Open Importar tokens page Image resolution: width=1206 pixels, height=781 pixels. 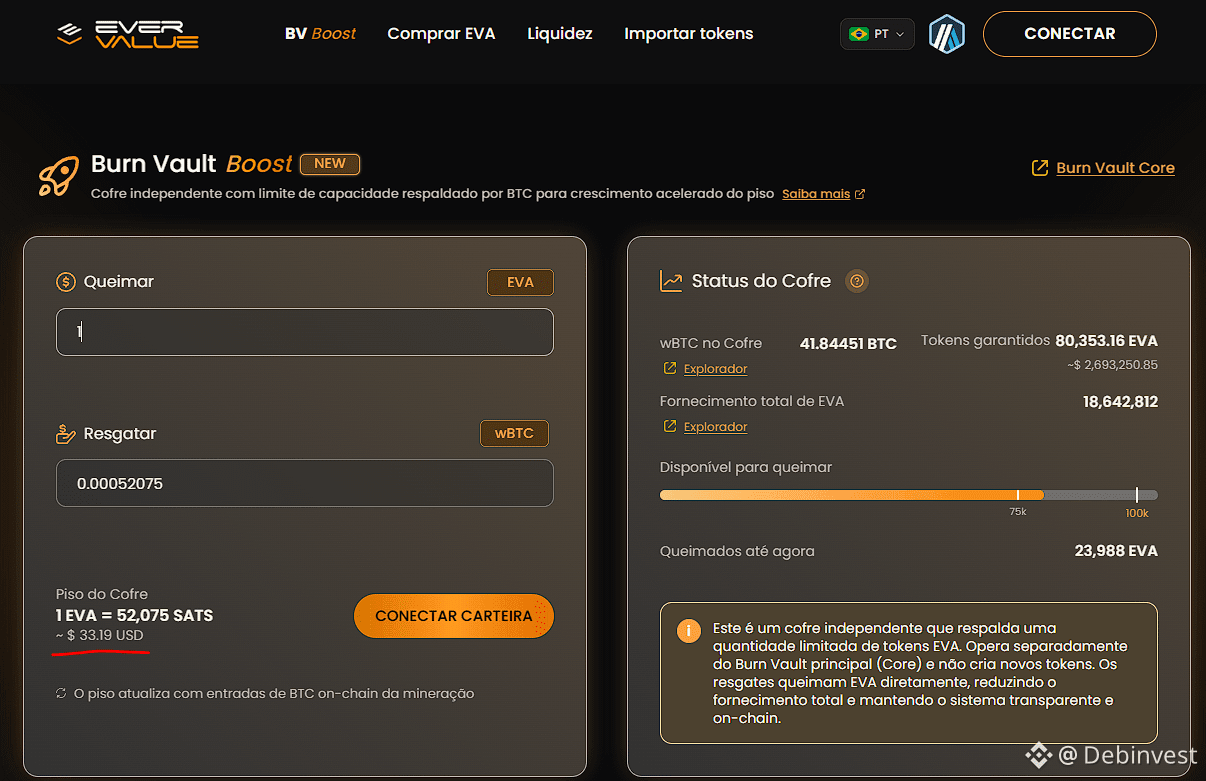pos(689,34)
